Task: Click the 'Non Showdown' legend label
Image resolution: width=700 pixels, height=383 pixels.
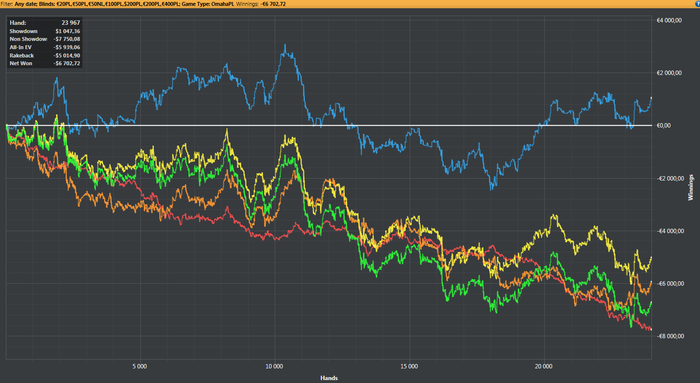Action: (28, 39)
